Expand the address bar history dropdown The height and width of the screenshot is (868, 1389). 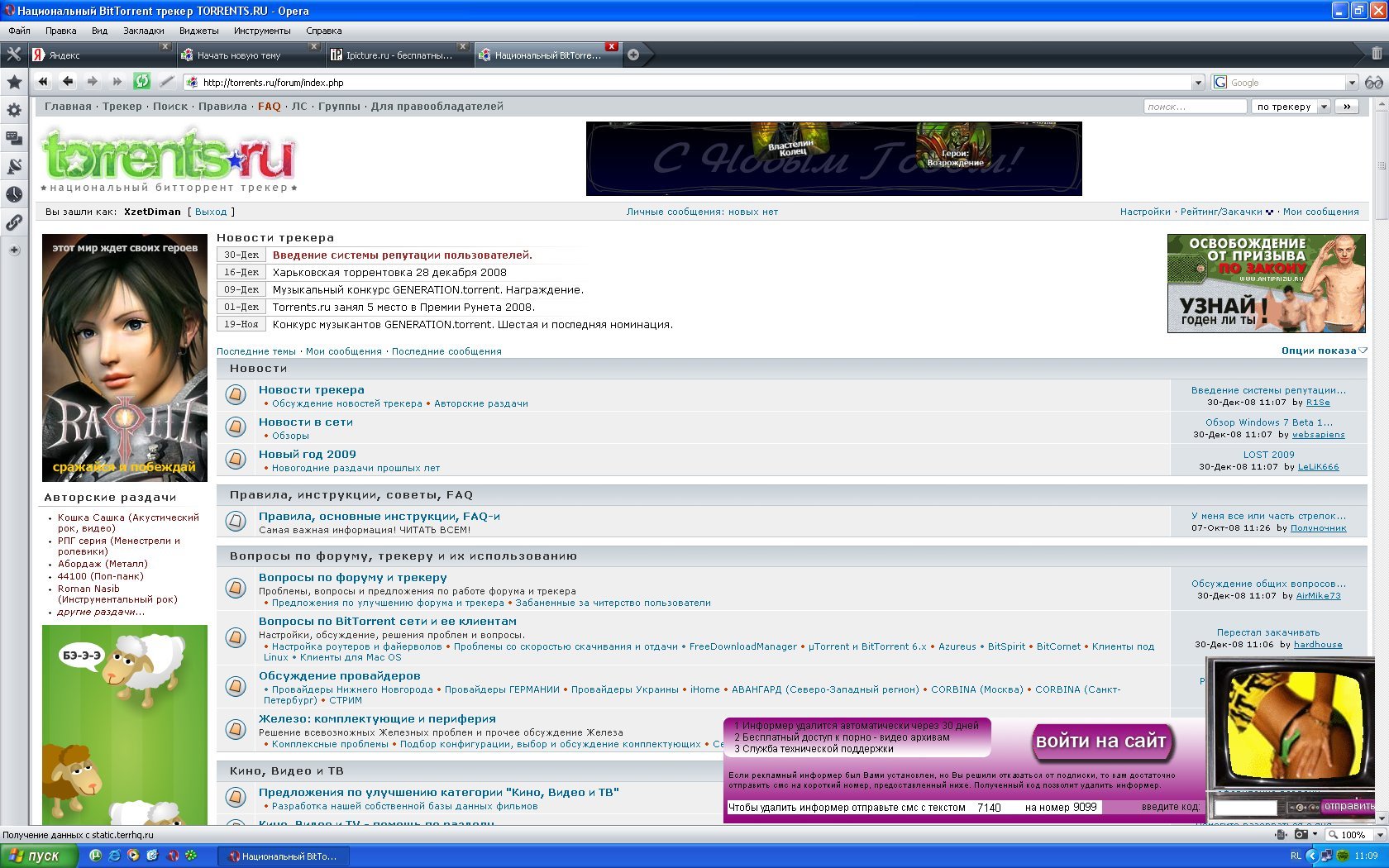coord(1198,82)
